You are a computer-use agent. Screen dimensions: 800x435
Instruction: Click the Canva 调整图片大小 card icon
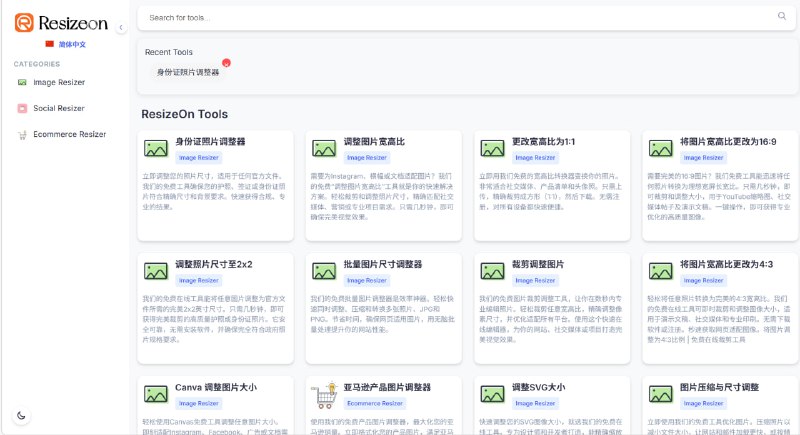pos(156,394)
